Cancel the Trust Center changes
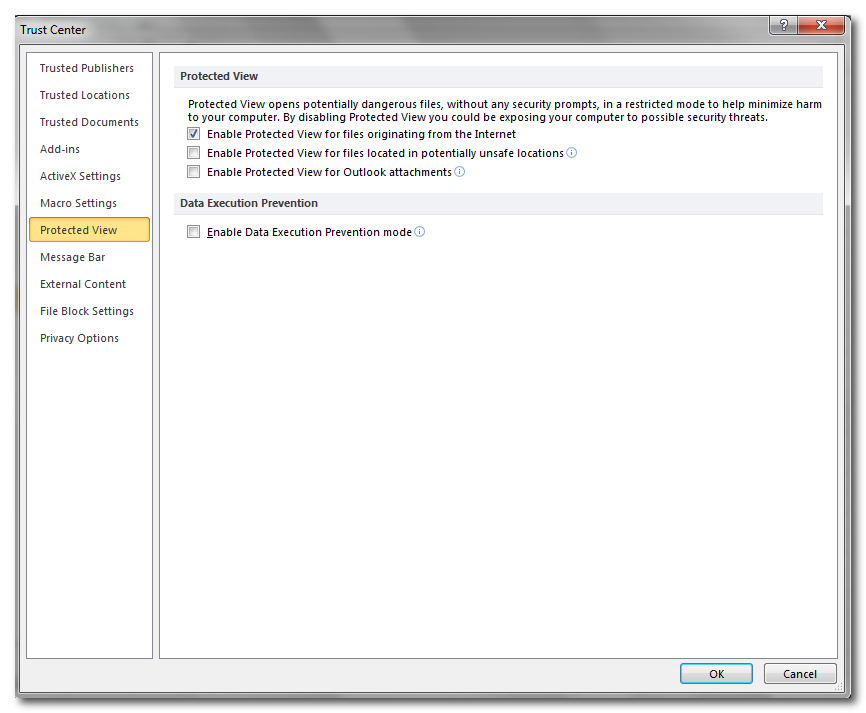Image resolution: width=866 pixels, height=713 pixels. (800, 674)
